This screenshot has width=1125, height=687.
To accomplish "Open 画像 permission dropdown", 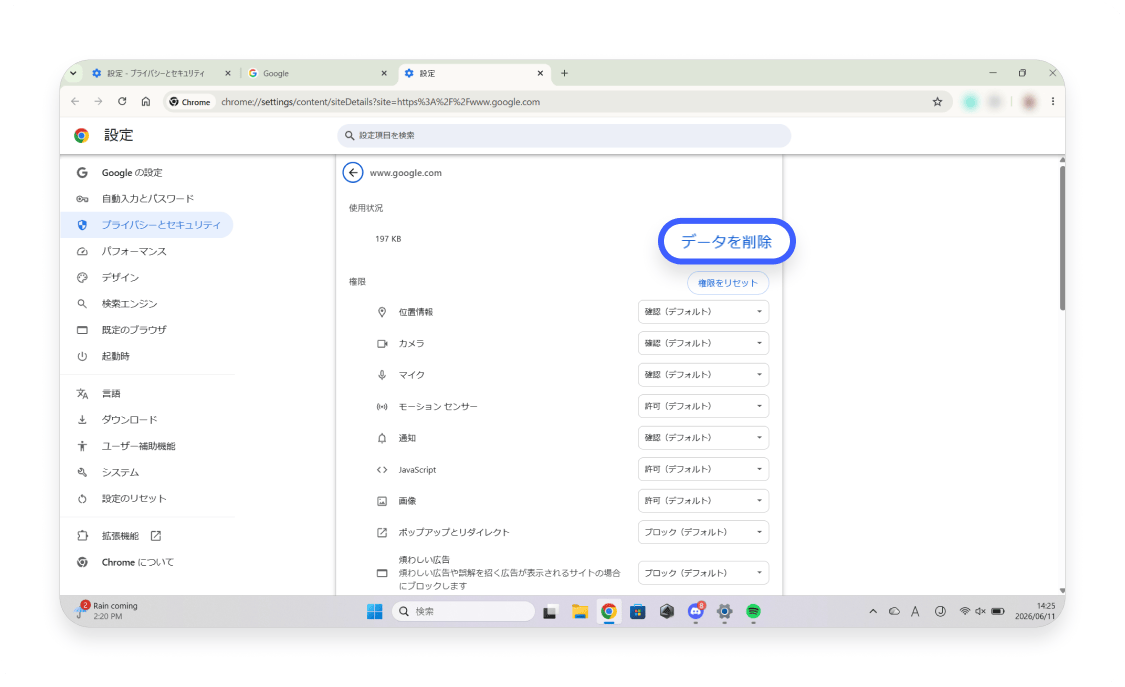I will pos(703,501).
